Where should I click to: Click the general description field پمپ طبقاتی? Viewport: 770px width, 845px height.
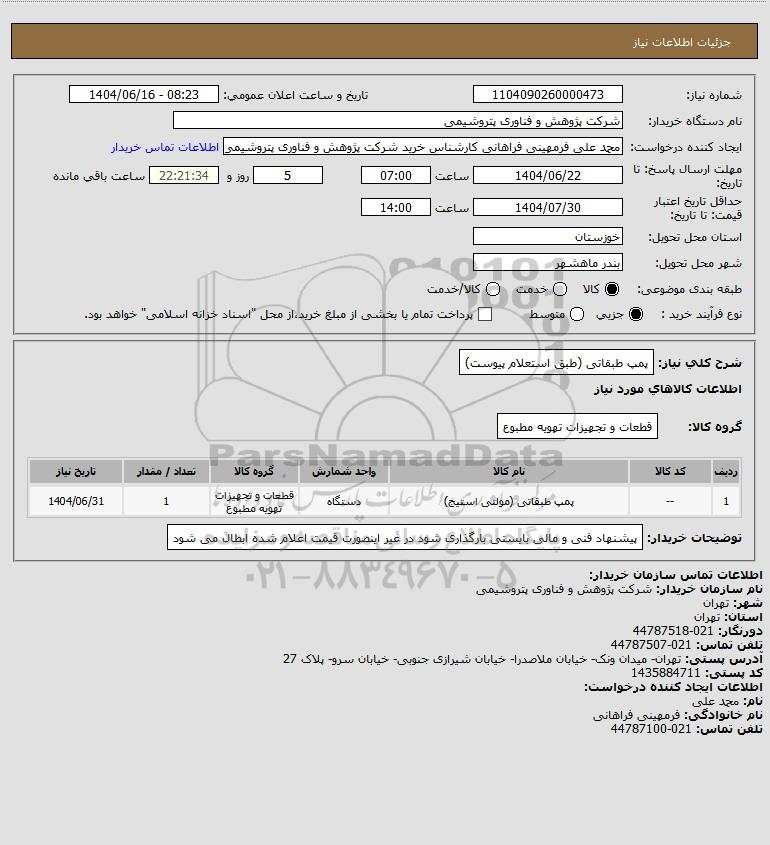click(x=556, y=363)
